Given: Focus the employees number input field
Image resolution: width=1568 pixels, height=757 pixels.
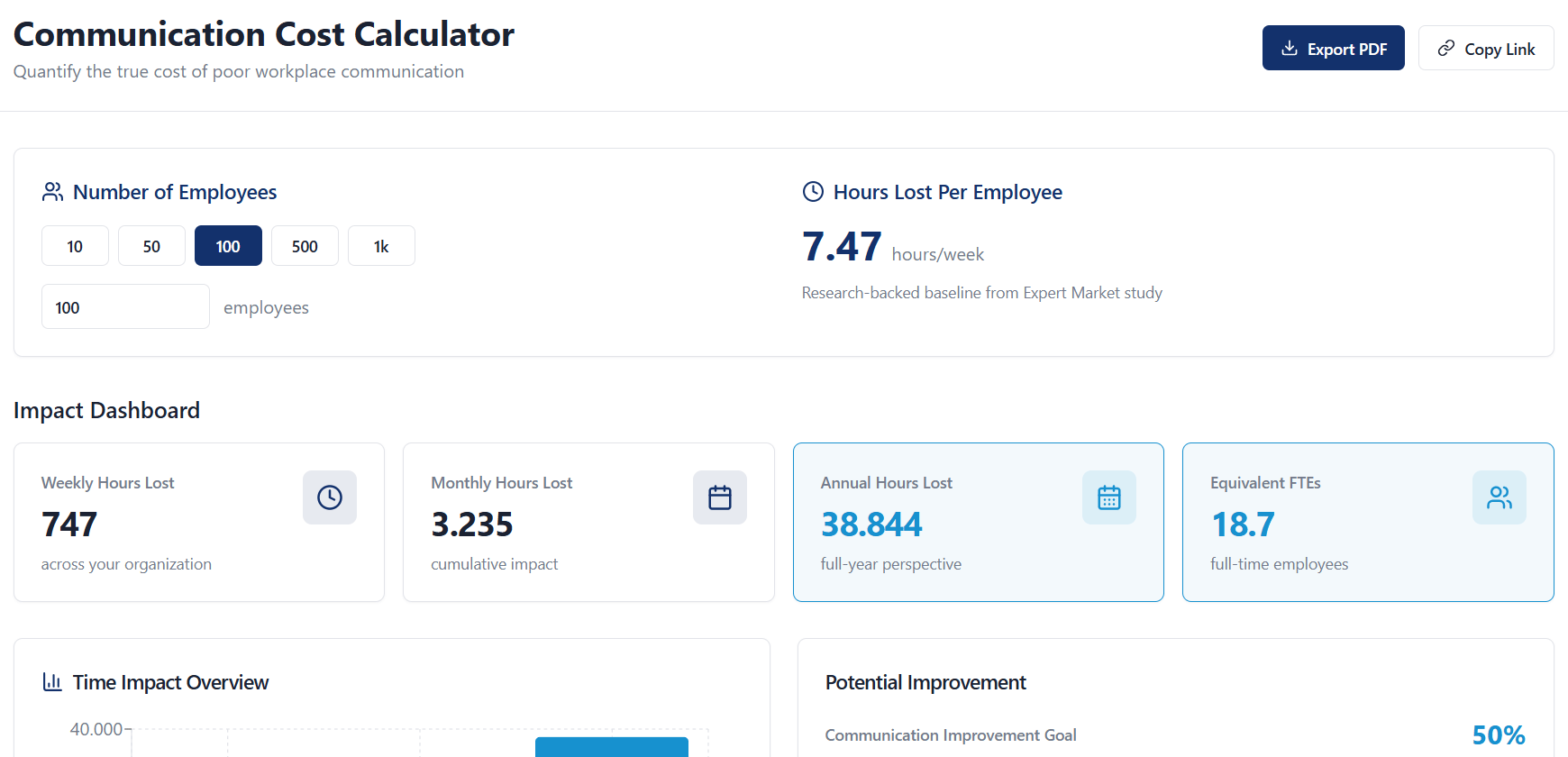Looking at the screenshot, I should [x=125, y=306].
